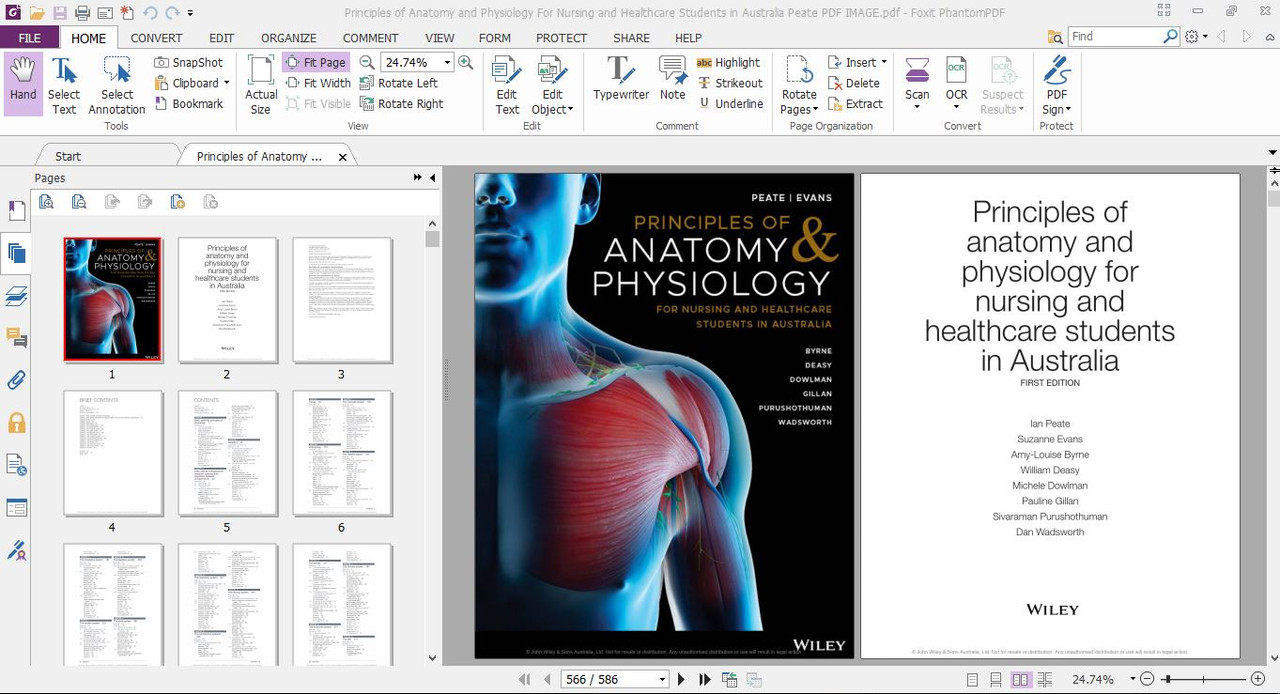
Task: Activate the Select Text tool
Action: (x=64, y=84)
